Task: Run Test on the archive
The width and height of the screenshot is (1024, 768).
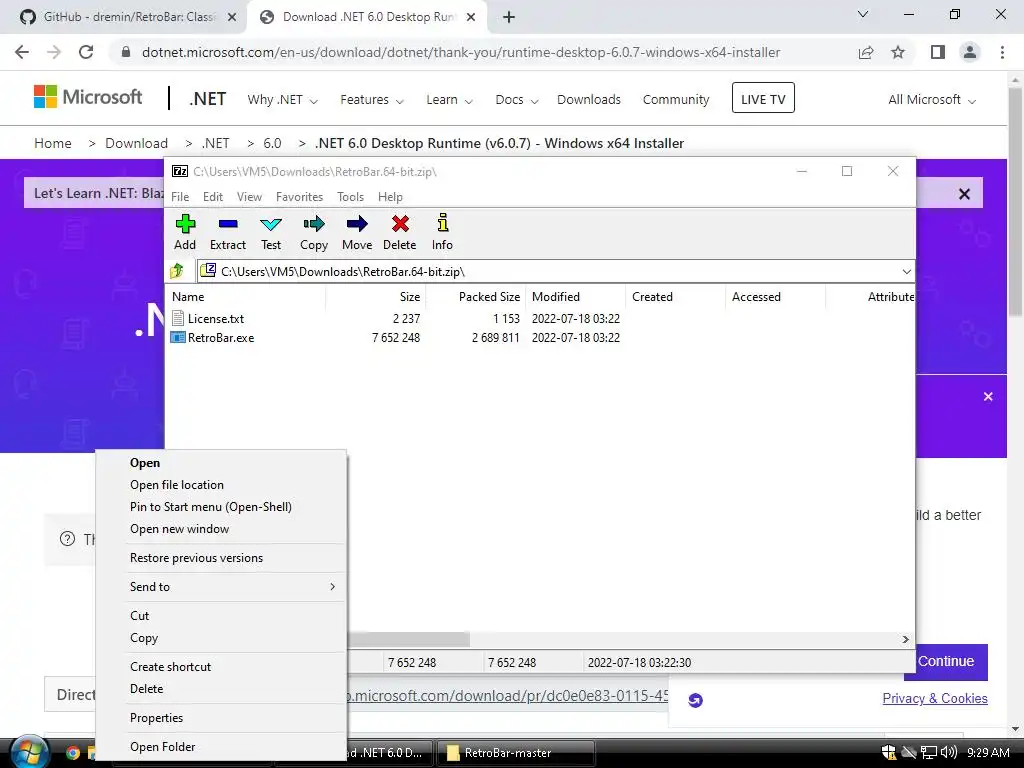Action: [271, 232]
